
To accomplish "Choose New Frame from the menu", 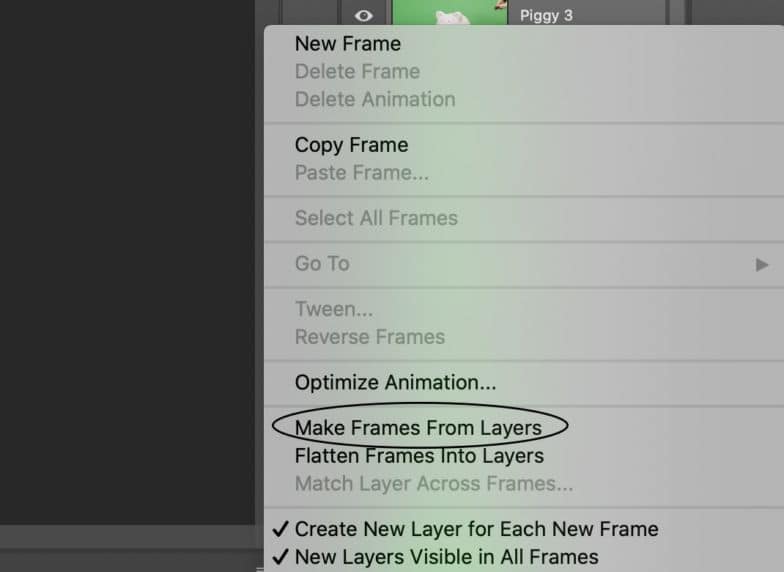I will [x=347, y=44].
